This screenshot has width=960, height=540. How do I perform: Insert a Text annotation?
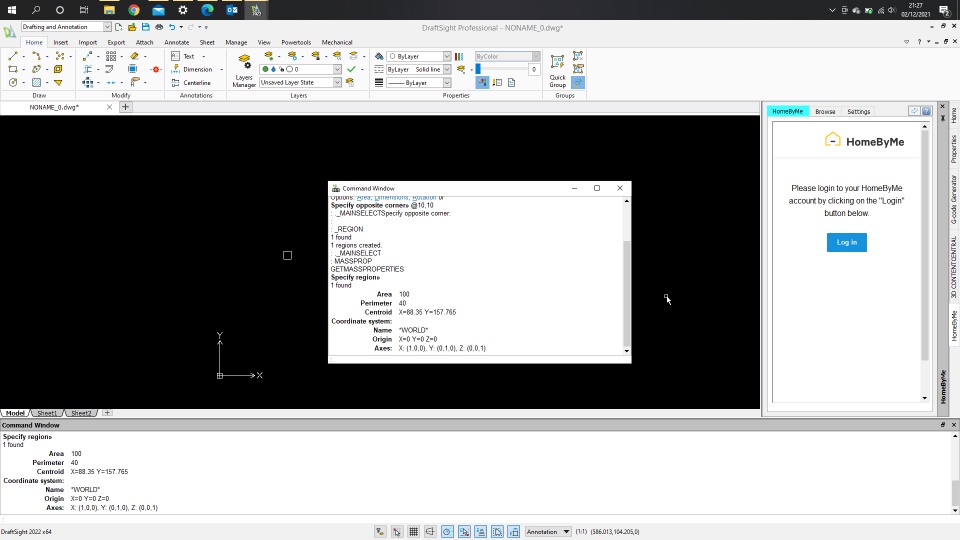point(182,56)
